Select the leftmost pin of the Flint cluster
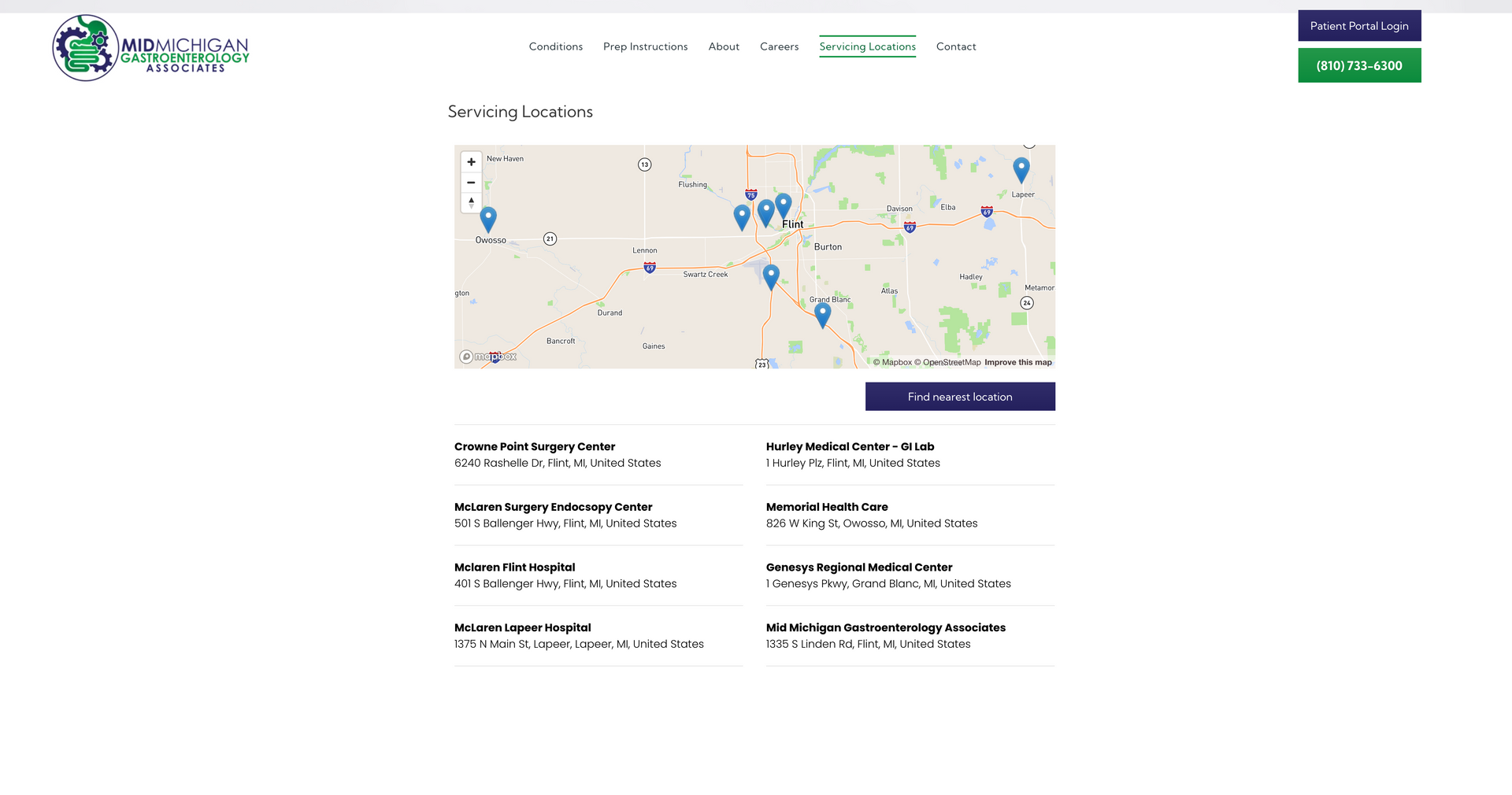The height and width of the screenshot is (795, 1512). point(742,217)
